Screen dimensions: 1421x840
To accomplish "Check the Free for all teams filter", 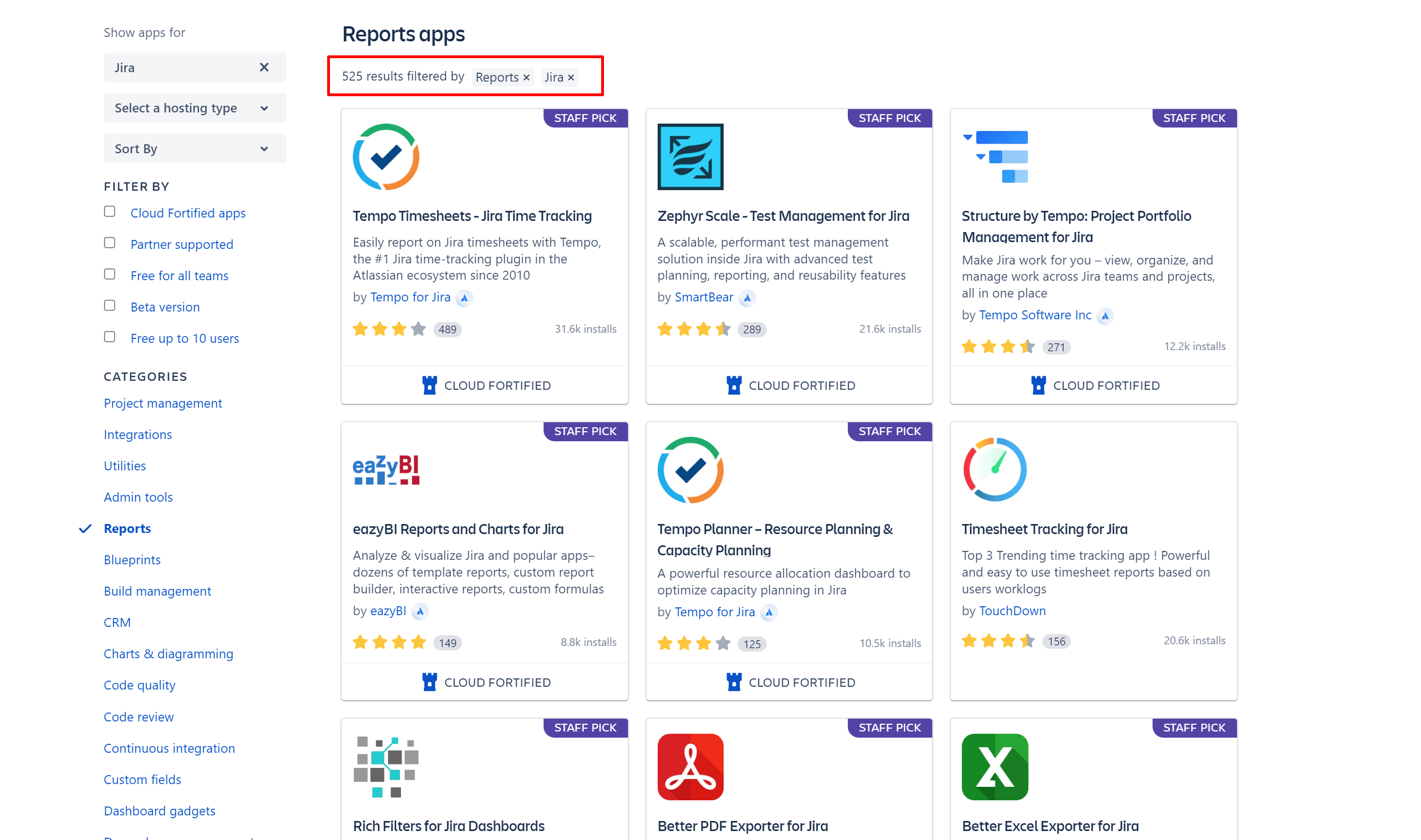I will 109,274.
